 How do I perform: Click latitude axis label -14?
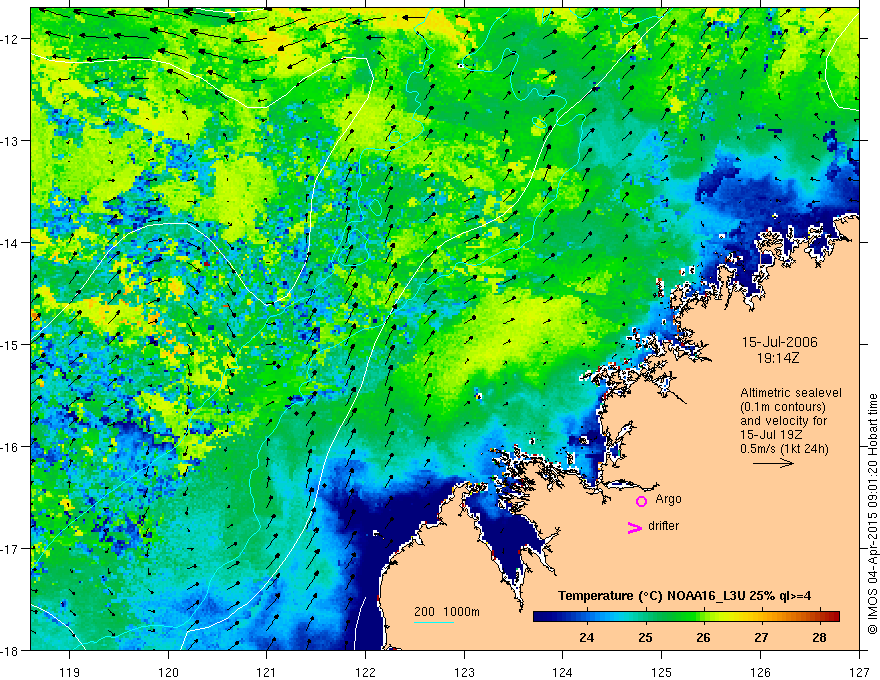click(11, 243)
